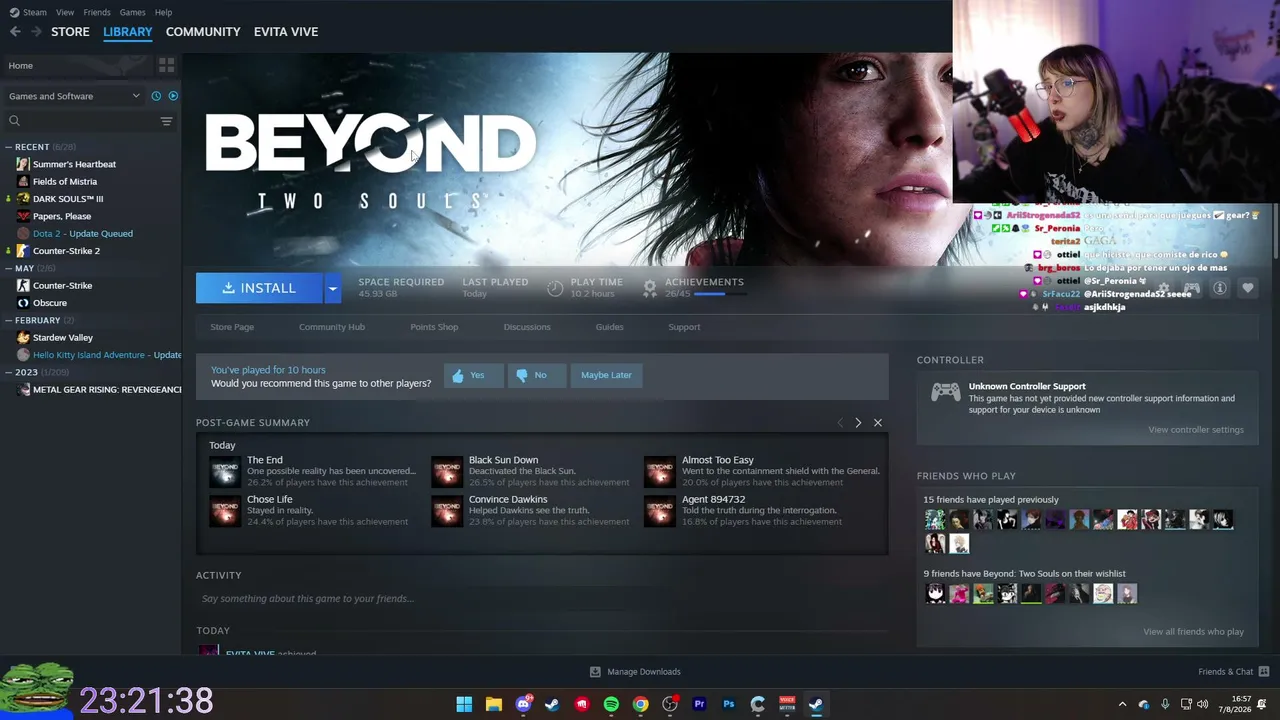Open Spotify from the taskbar

(611, 704)
